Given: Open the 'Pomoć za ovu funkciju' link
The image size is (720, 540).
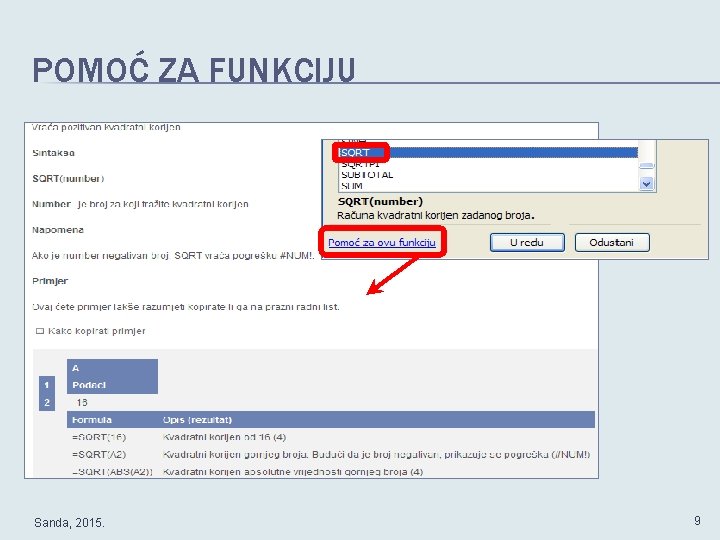Looking at the screenshot, I should tap(382, 242).
